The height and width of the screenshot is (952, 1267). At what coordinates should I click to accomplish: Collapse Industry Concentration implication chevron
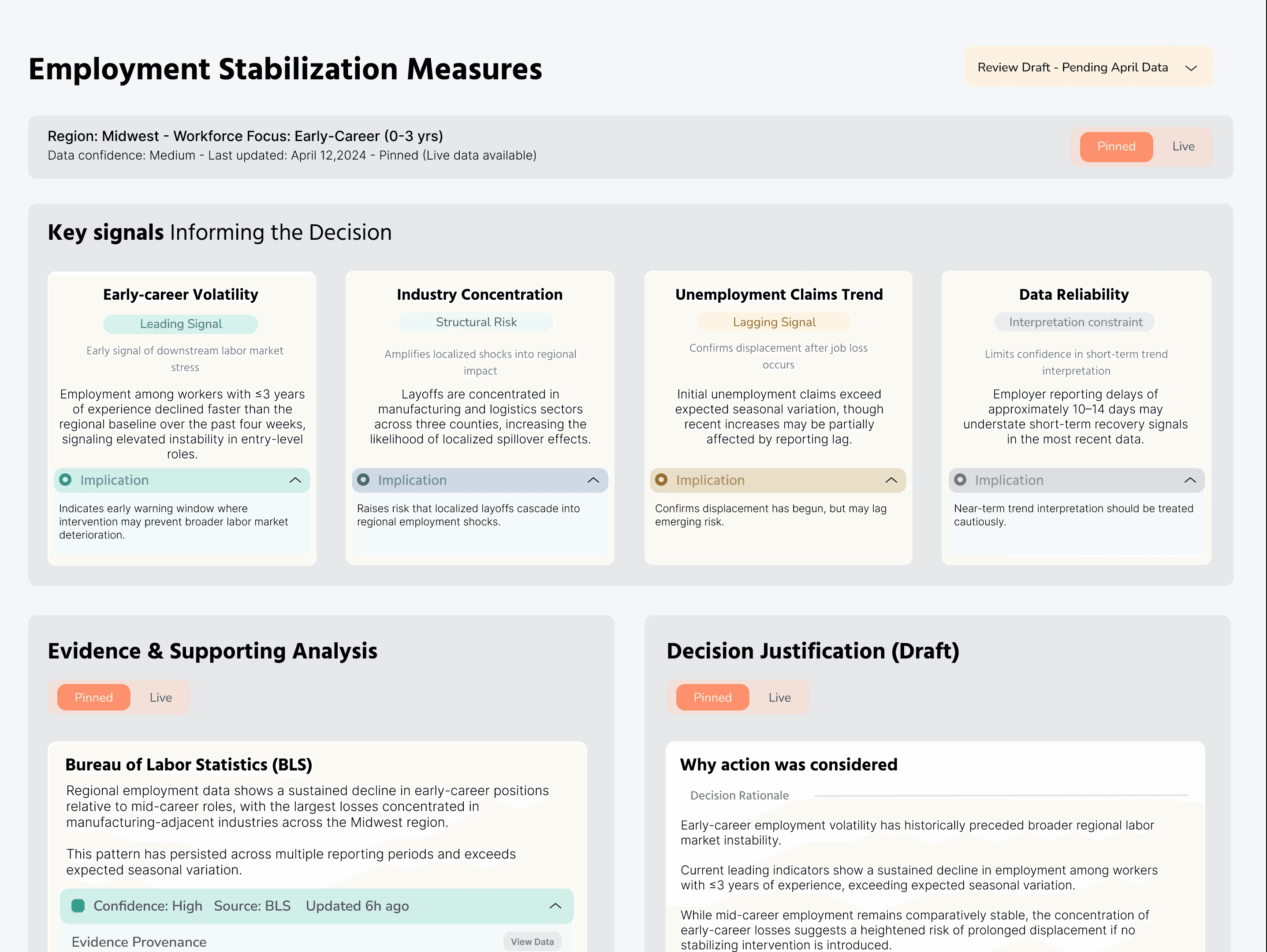coord(593,480)
